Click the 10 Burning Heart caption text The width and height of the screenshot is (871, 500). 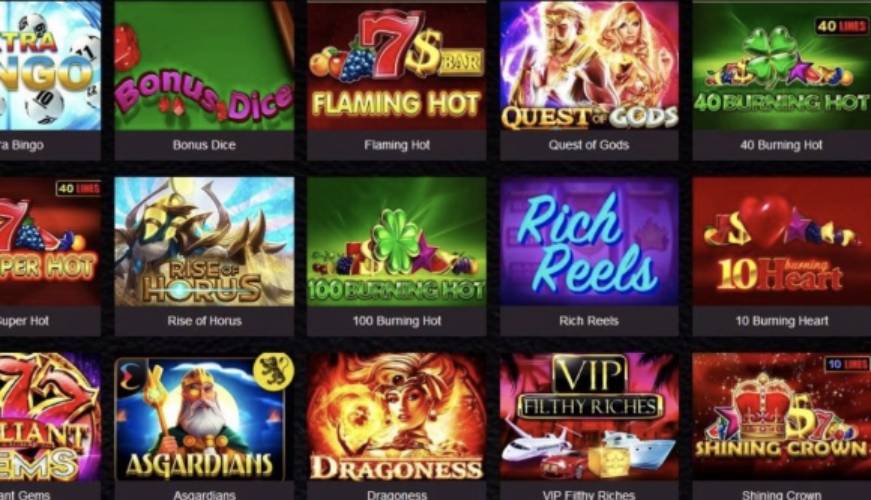pyautogui.click(x=782, y=321)
